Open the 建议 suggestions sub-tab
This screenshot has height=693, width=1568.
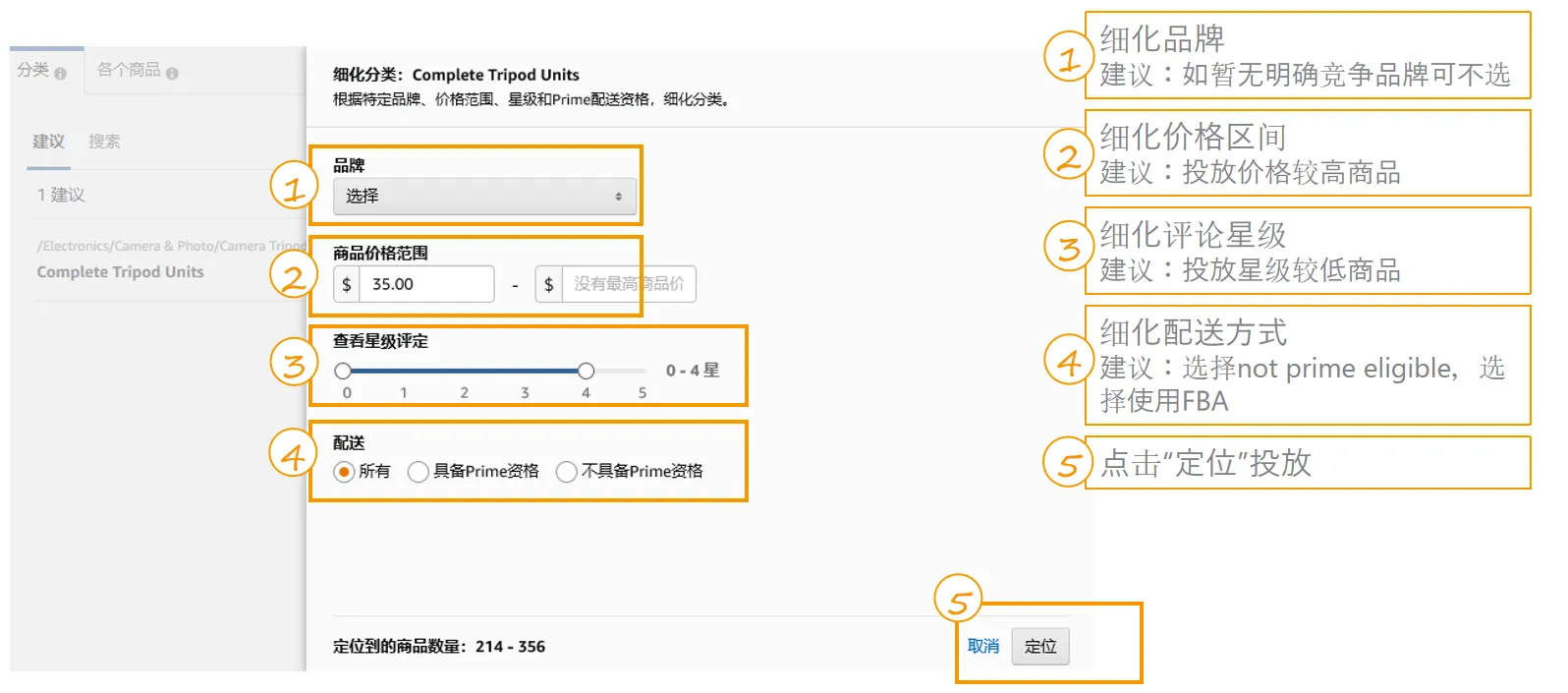[48, 142]
